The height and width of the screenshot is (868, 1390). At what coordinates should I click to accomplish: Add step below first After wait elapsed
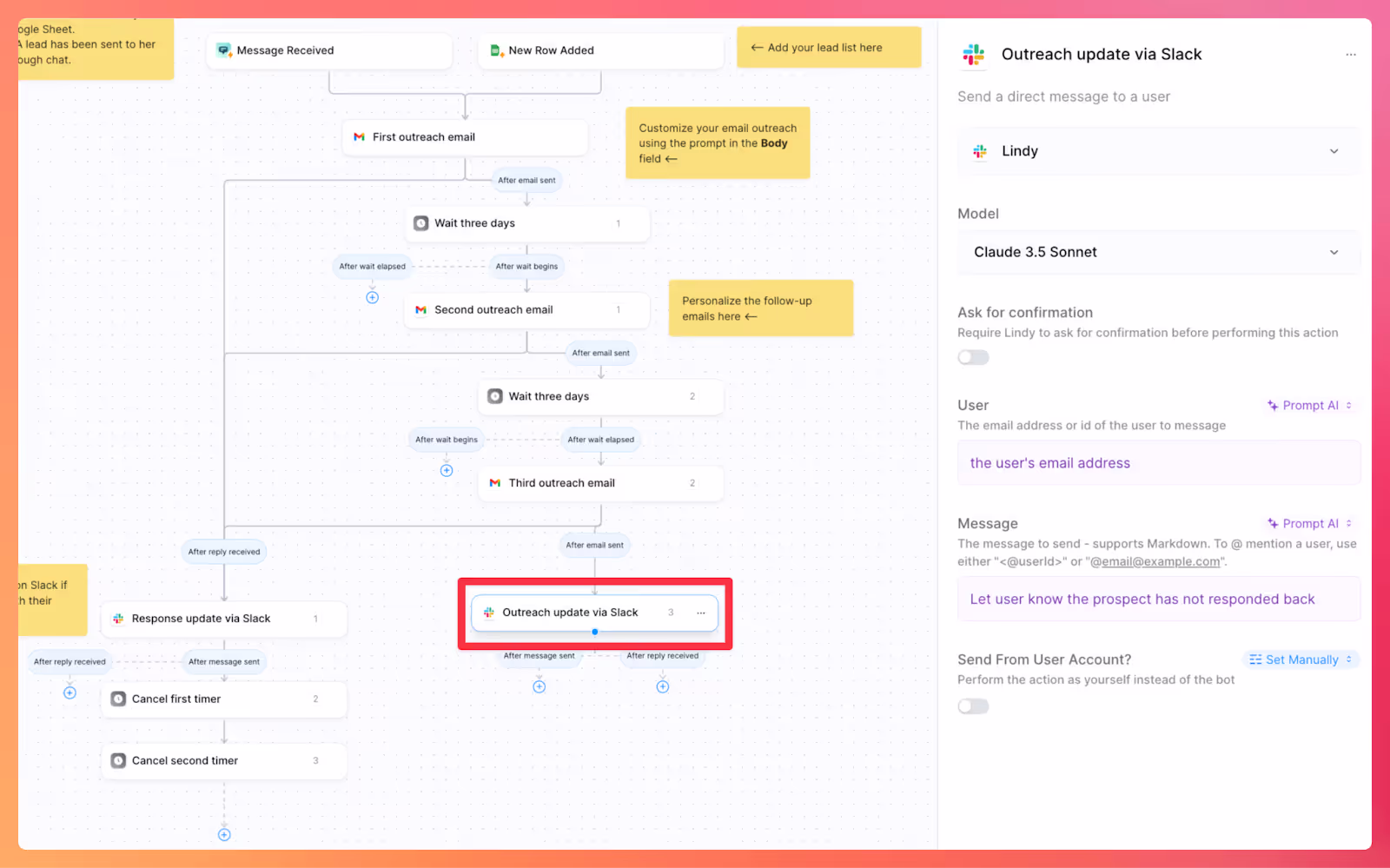[373, 297]
